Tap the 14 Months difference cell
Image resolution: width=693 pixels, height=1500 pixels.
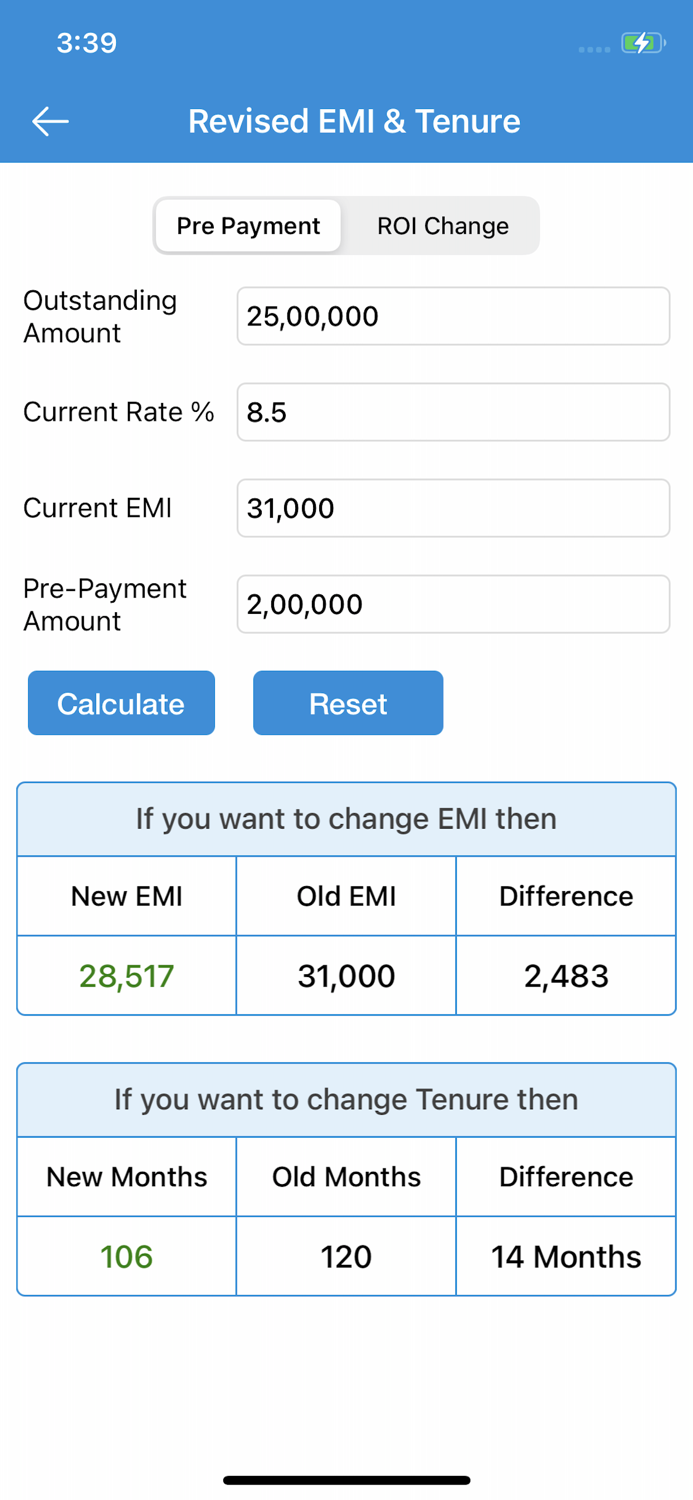[566, 1256]
